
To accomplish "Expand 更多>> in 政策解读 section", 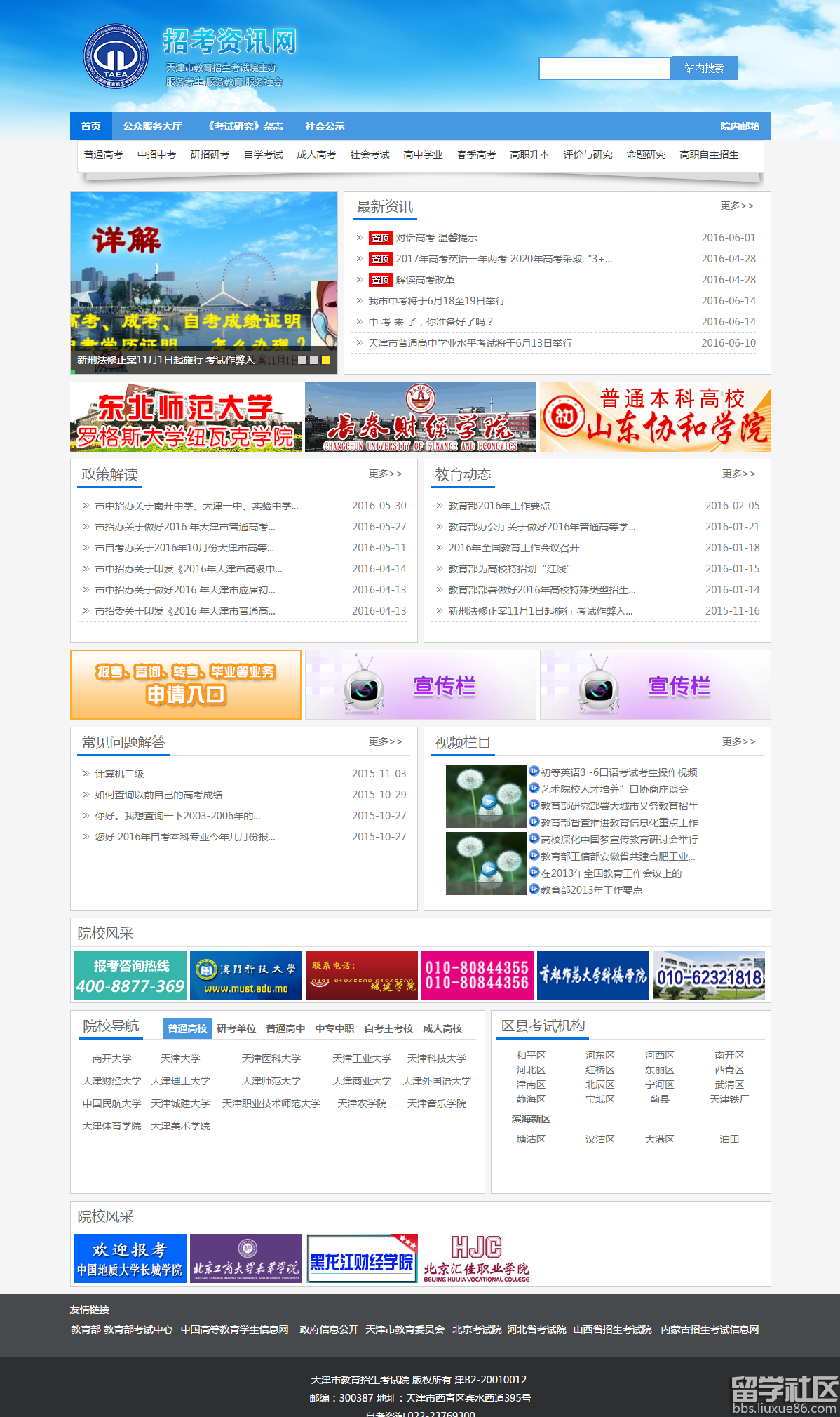I will tap(385, 474).
